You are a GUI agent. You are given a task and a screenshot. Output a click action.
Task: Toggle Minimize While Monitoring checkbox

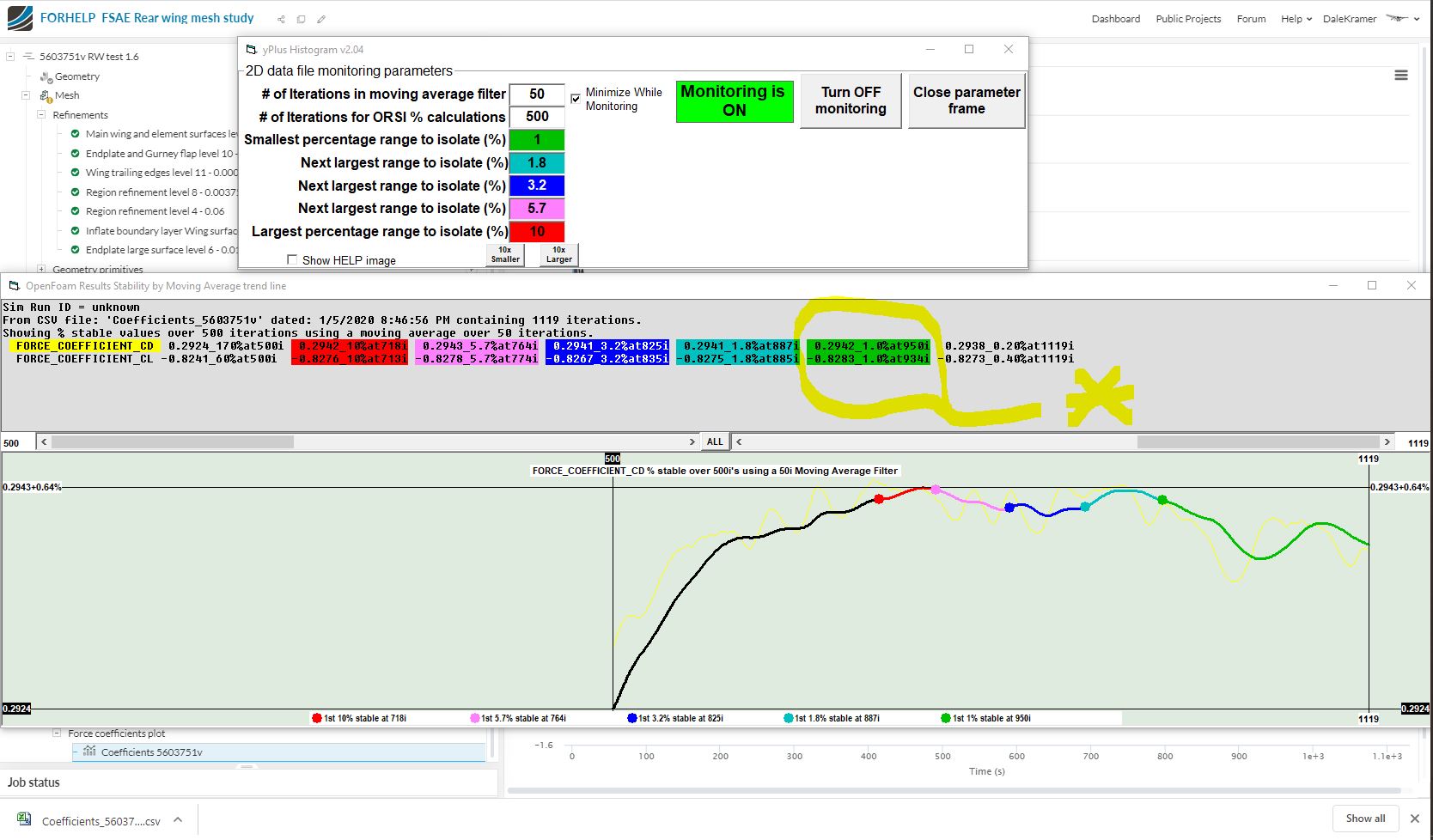[x=576, y=99]
